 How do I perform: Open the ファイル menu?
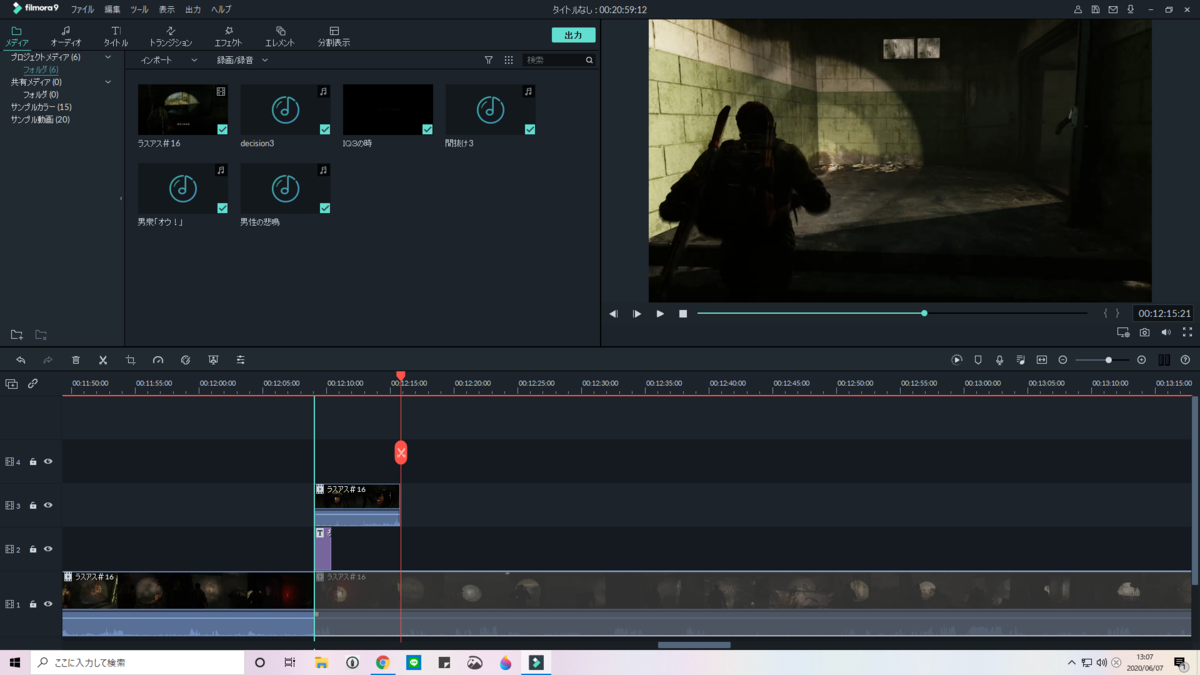click(82, 9)
